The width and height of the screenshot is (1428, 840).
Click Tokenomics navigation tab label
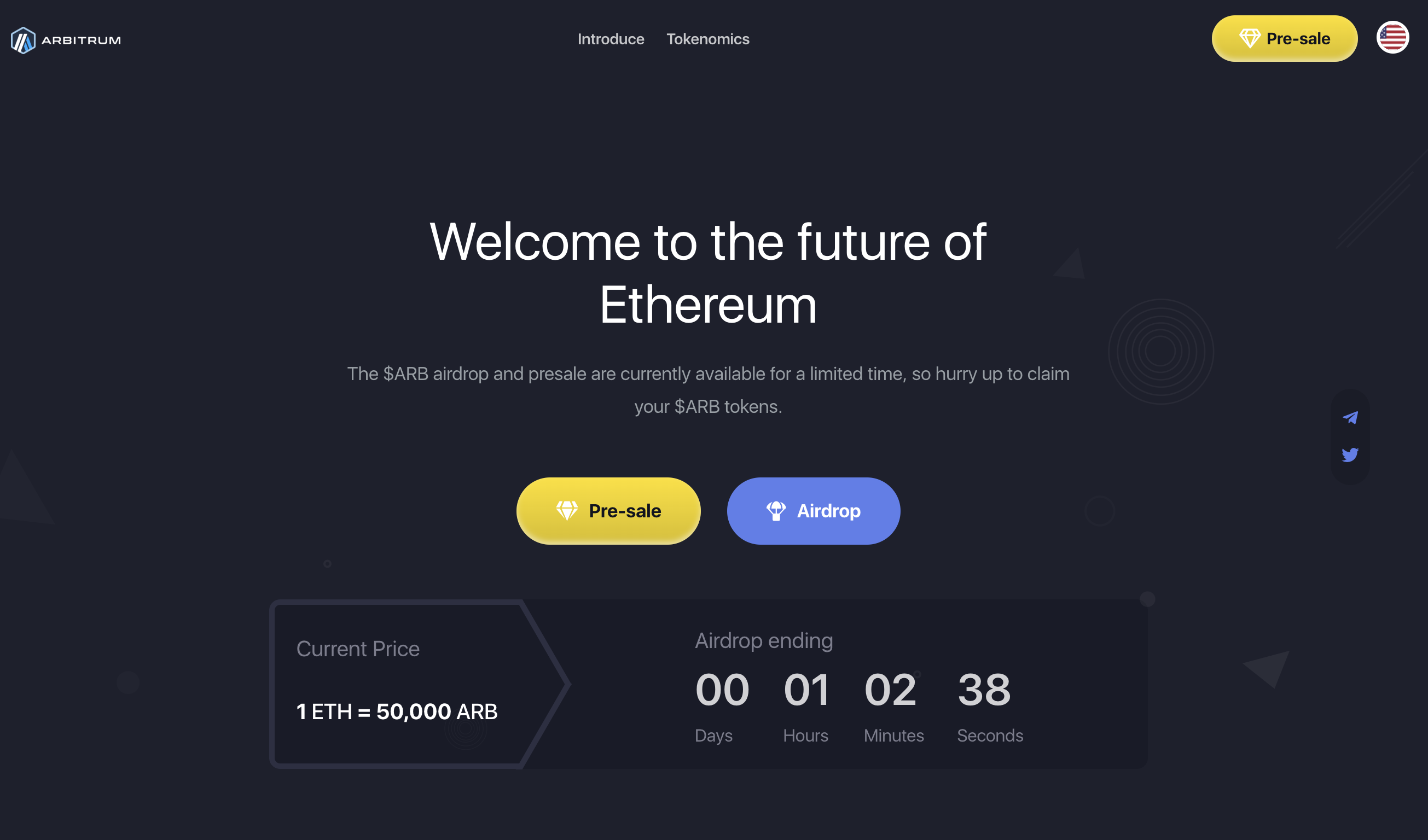click(709, 39)
